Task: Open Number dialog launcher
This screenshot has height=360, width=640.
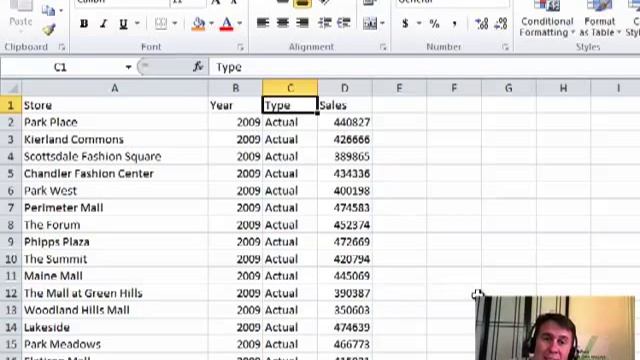Action: pos(506,47)
